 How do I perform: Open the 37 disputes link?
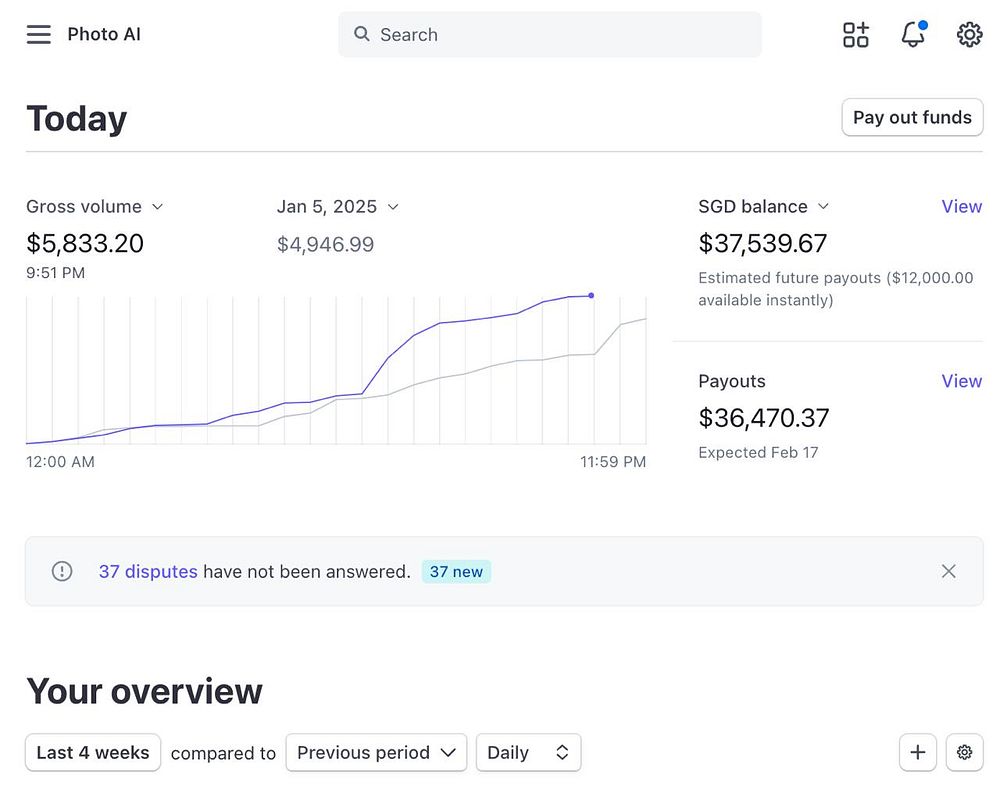[148, 572]
